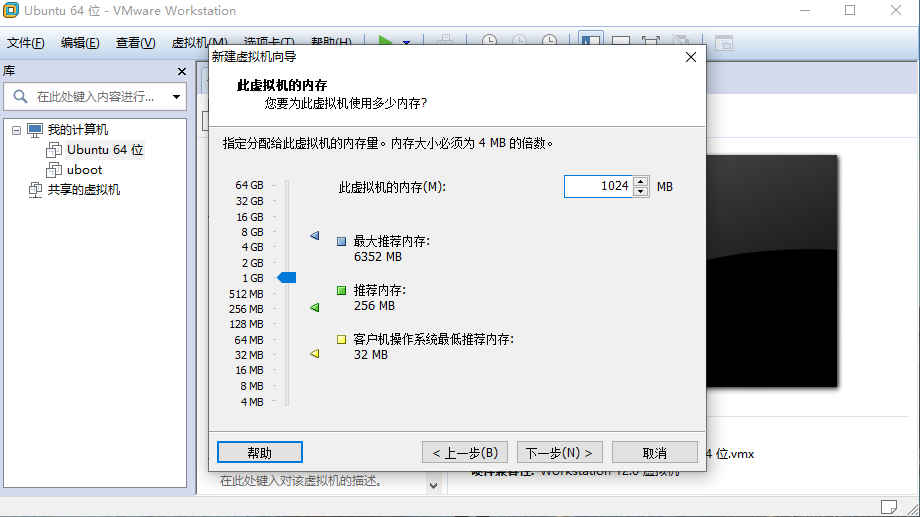This screenshot has height=517, width=920.
Task: Select Ubuntu 64 位 in the library tree
Action: point(105,150)
